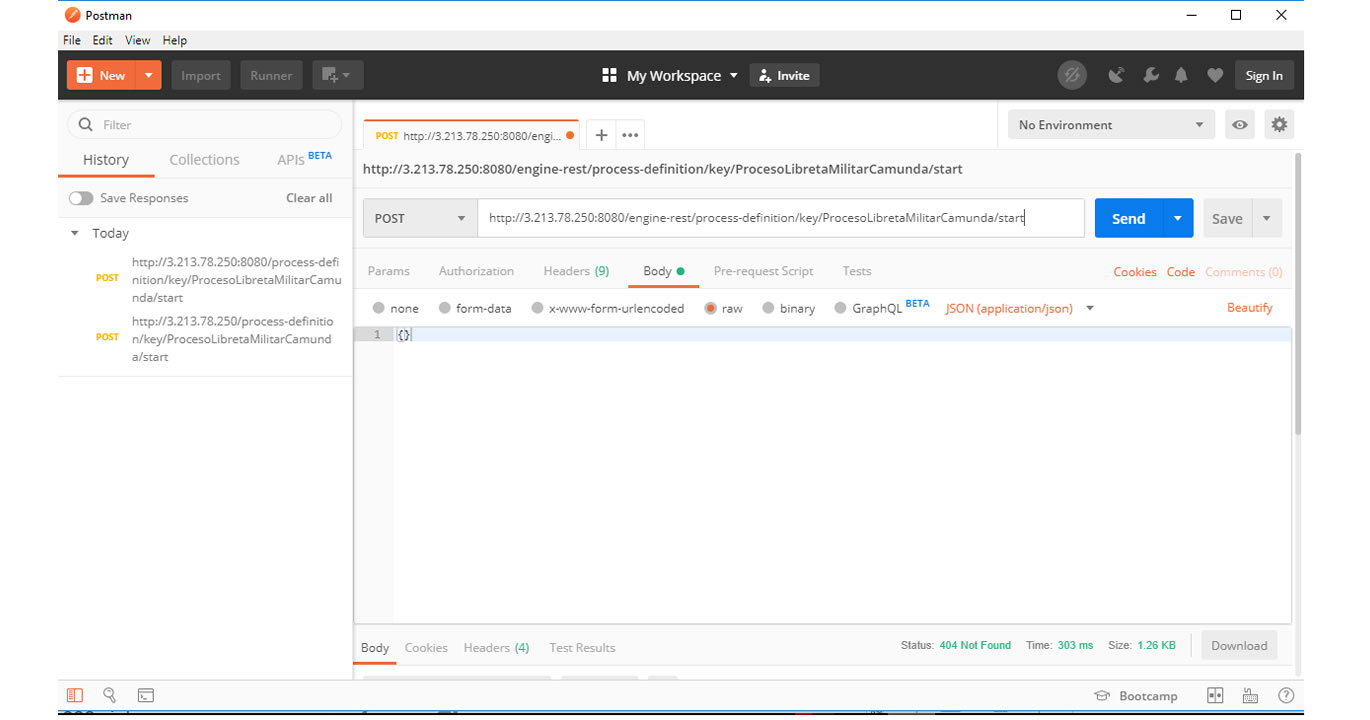Viewport: 1370px width, 720px height.
Task: Open the Find and Replace magnifier icon
Action: click(x=110, y=695)
